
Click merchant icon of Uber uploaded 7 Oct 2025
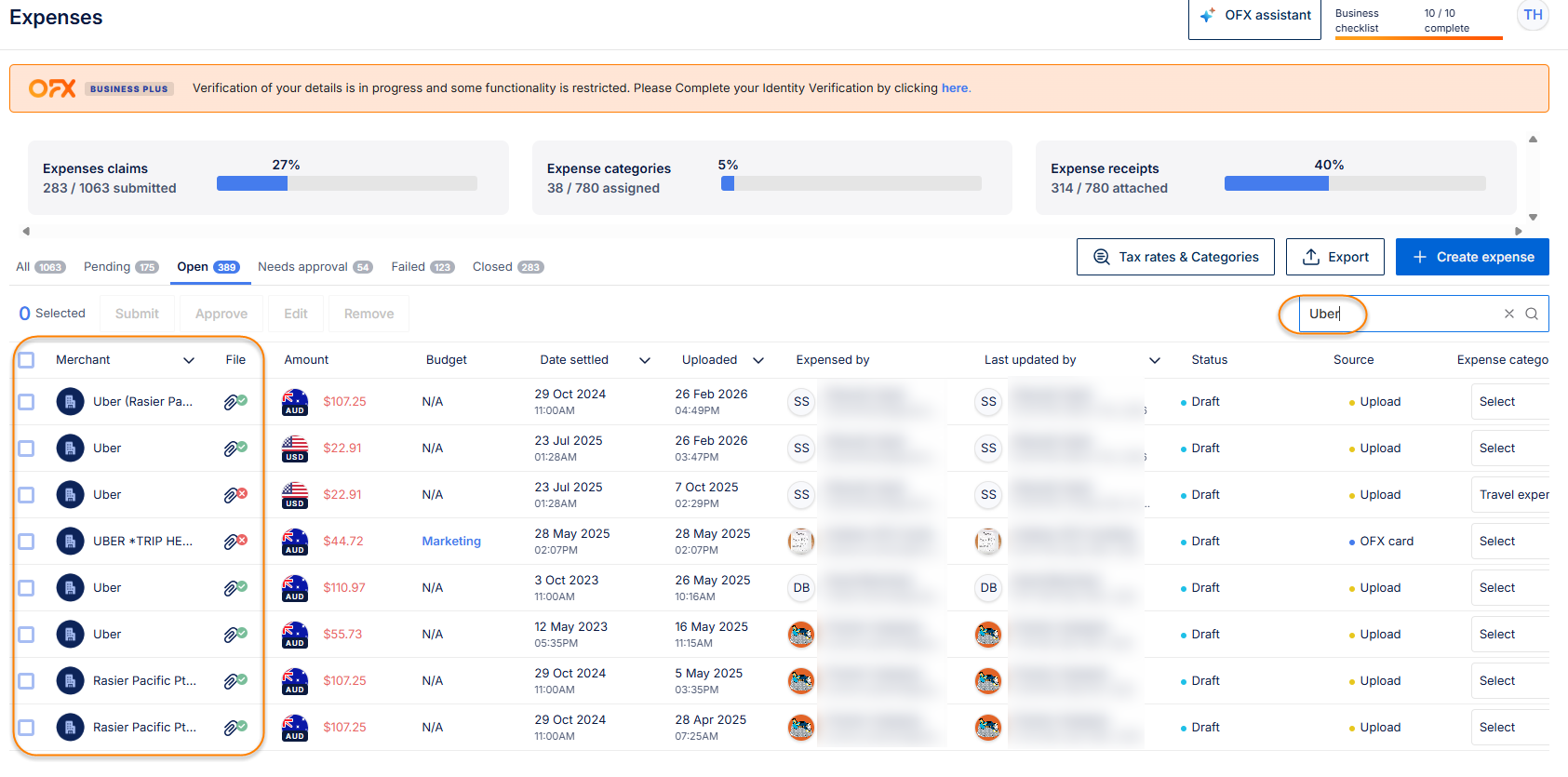pyautogui.click(x=70, y=495)
